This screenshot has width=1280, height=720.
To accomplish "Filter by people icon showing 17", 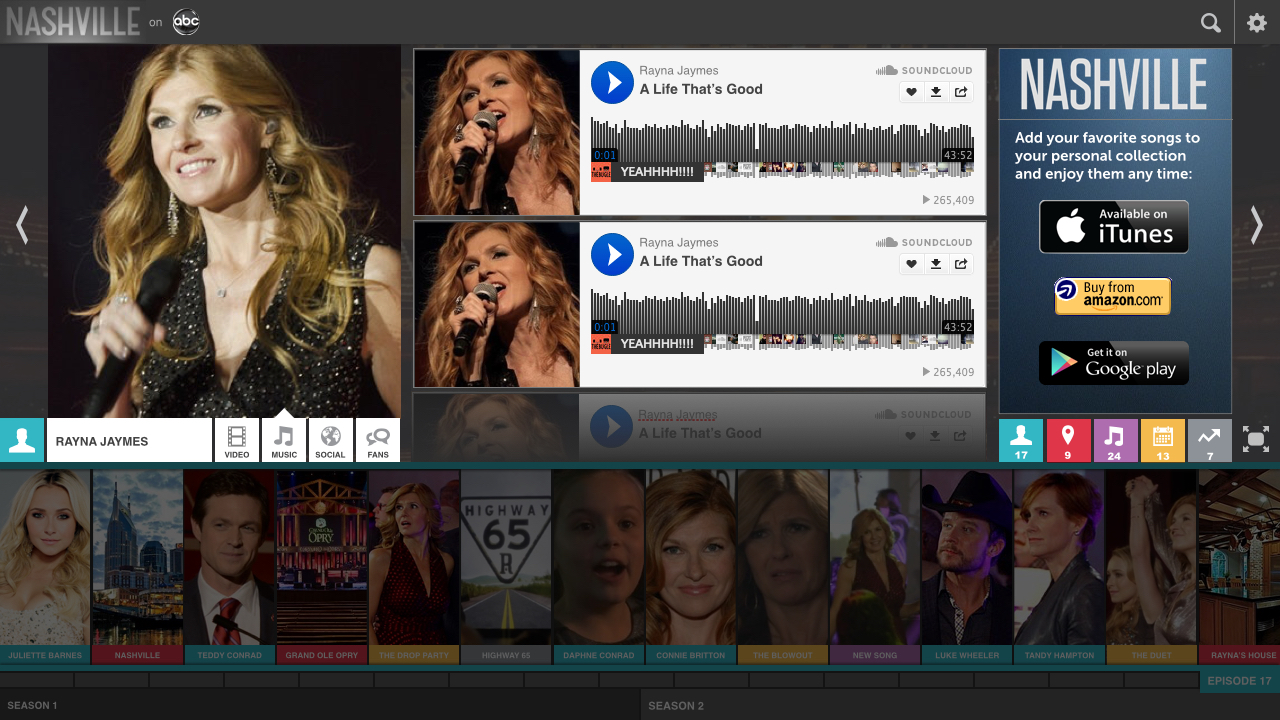I will pyautogui.click(x=1021, y=440).
